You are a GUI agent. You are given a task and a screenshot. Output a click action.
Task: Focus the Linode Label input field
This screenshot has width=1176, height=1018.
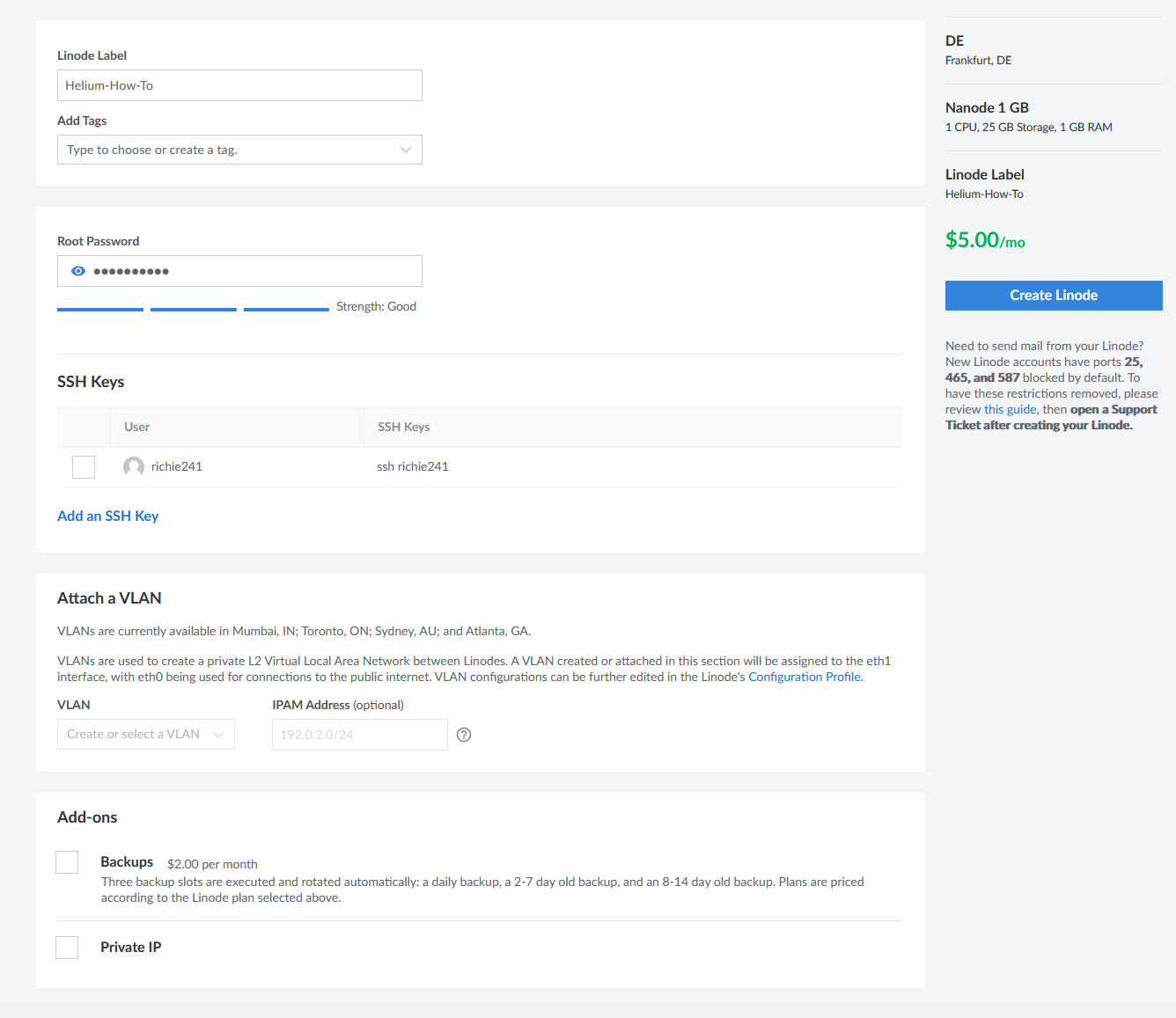(239, 85)
